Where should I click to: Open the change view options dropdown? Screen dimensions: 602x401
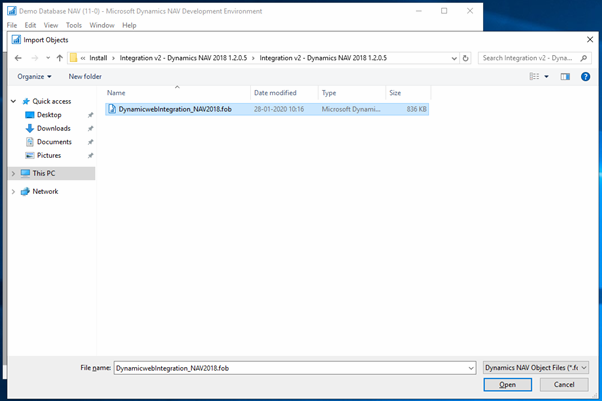click(547, 76)
